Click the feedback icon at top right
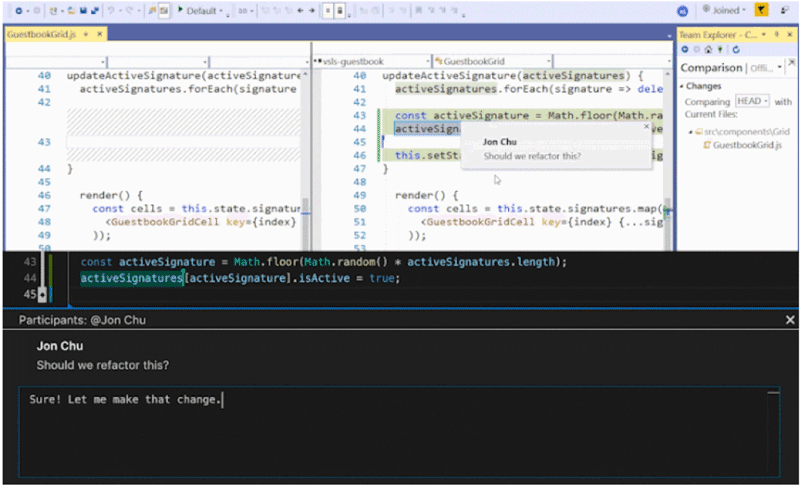Image resolution: width=800 pixels, height=485 pixels. pos(784,10)
